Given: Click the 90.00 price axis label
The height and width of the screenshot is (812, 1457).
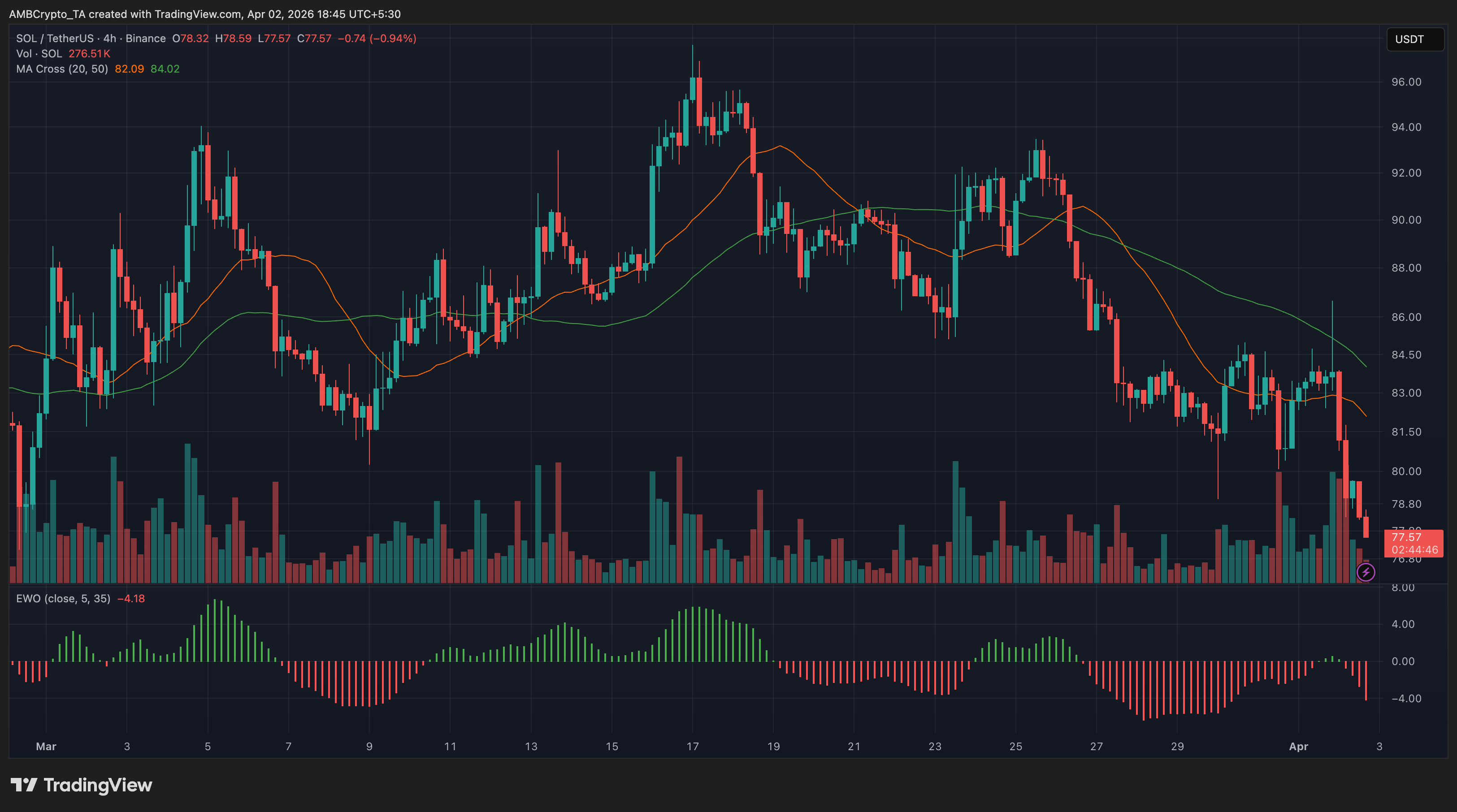Looking at the screenshot, I should coord(1406,220).
